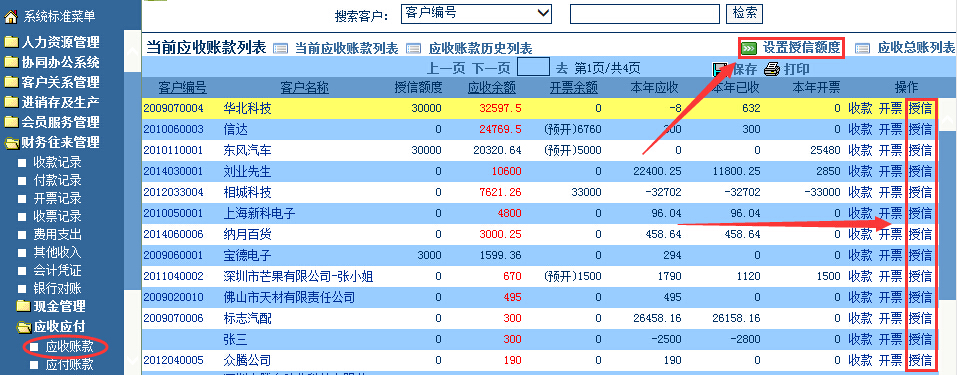957x375 pixels.
Task: Click 去 to jump to page
Action: [562, 68]
